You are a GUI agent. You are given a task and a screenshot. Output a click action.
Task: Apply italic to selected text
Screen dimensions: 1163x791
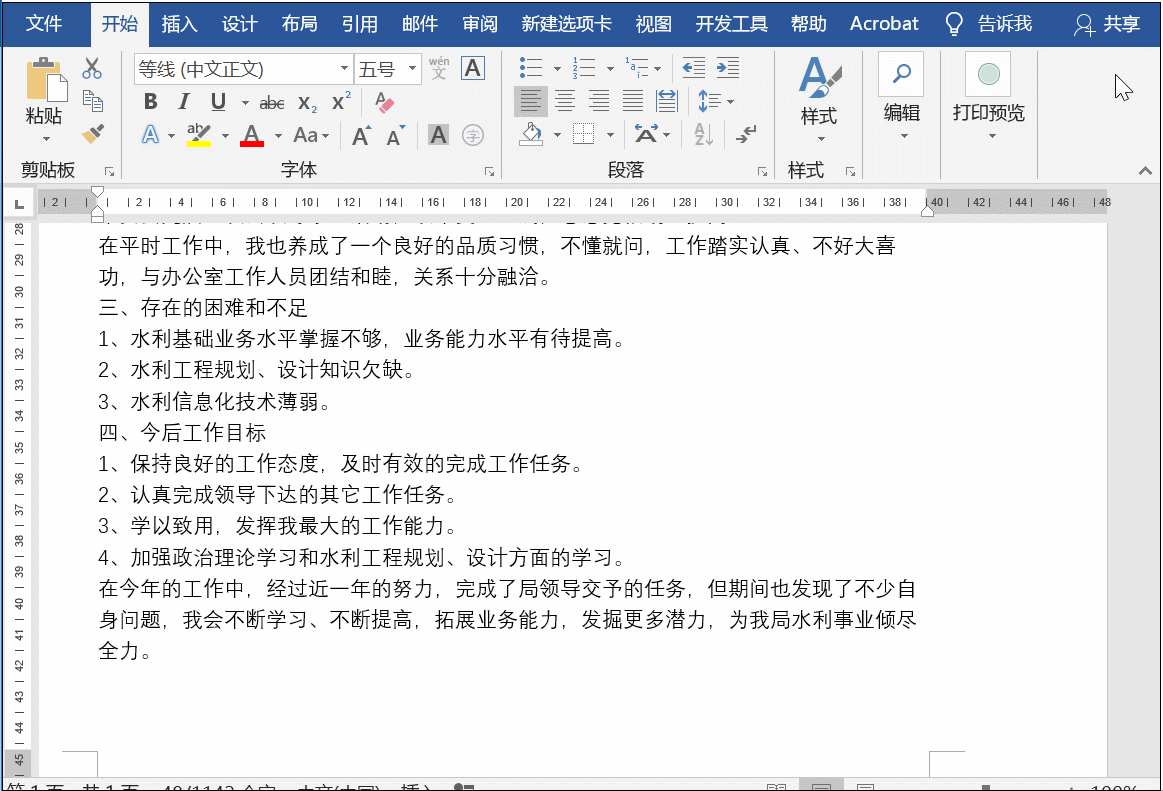pos(184,101)
